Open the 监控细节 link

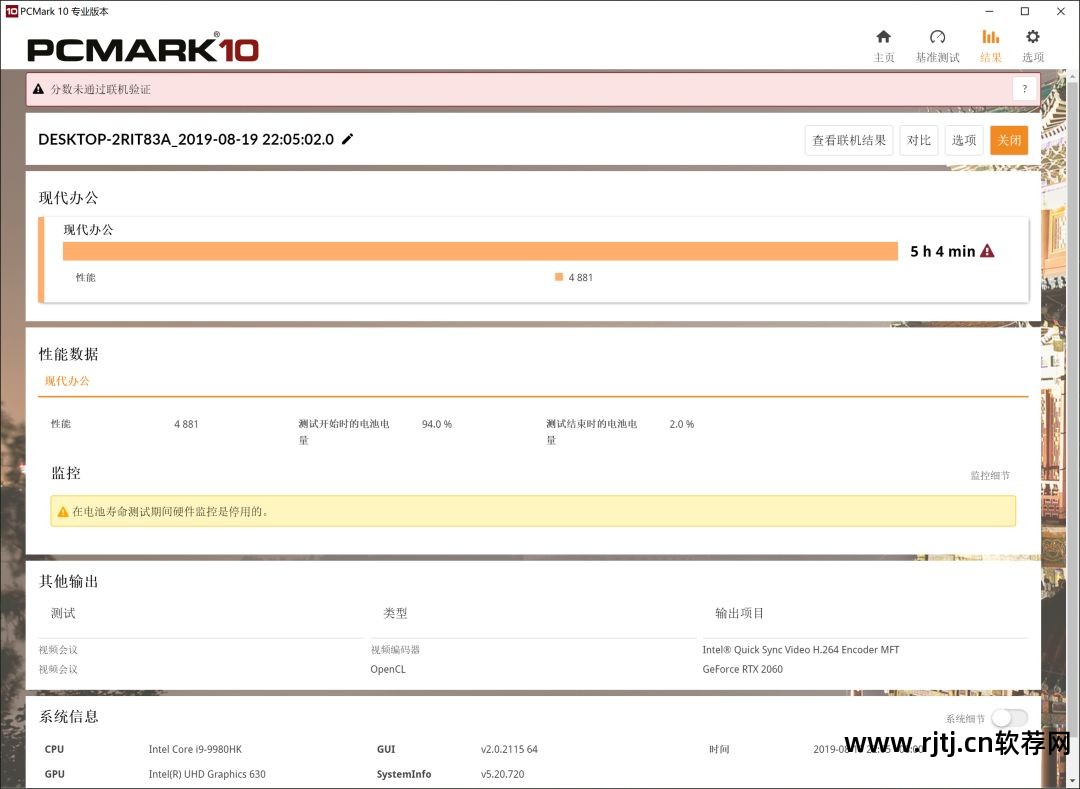coord(990,475)
